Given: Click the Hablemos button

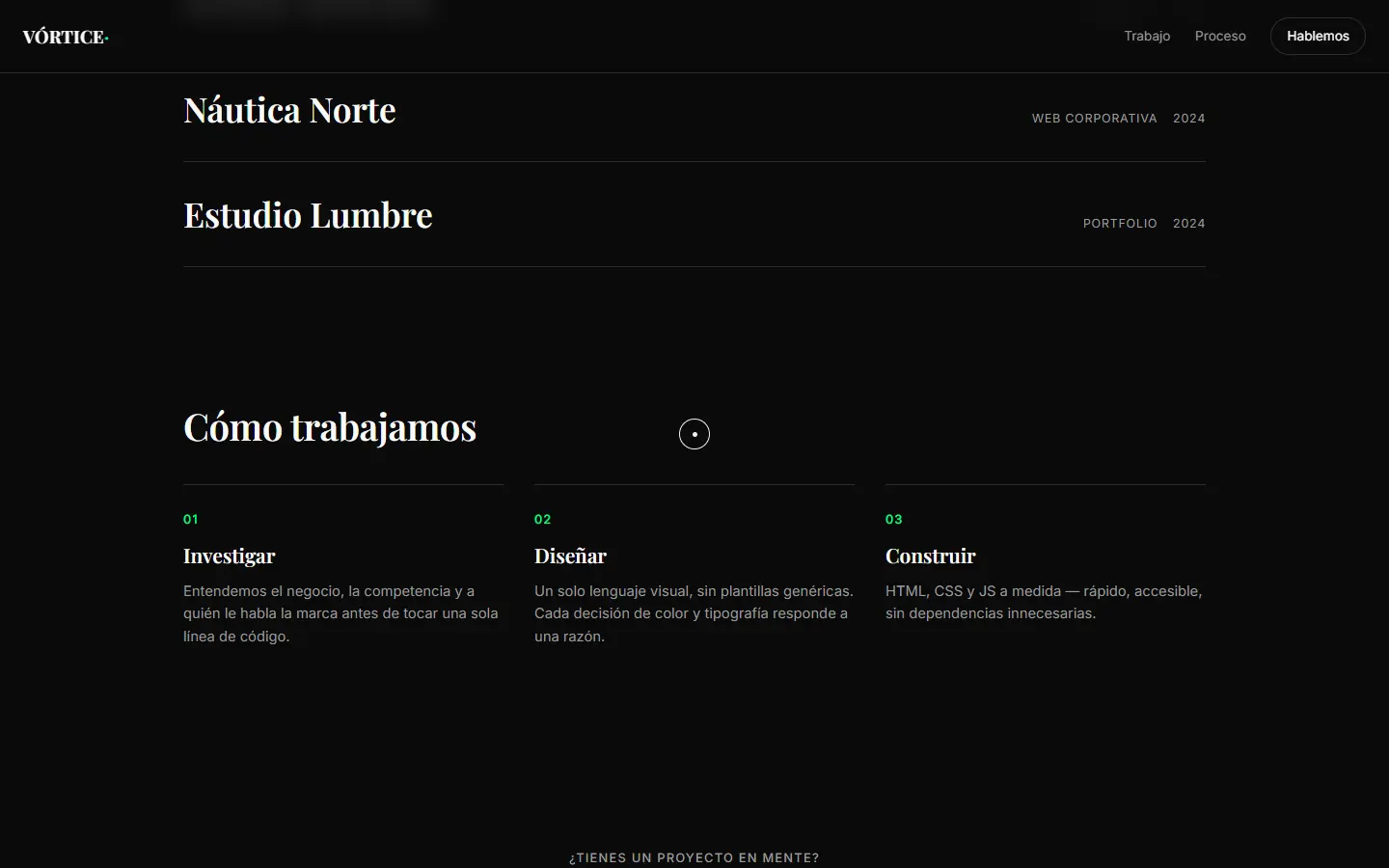Looking at the screenshot, I should pos(1318,36).
